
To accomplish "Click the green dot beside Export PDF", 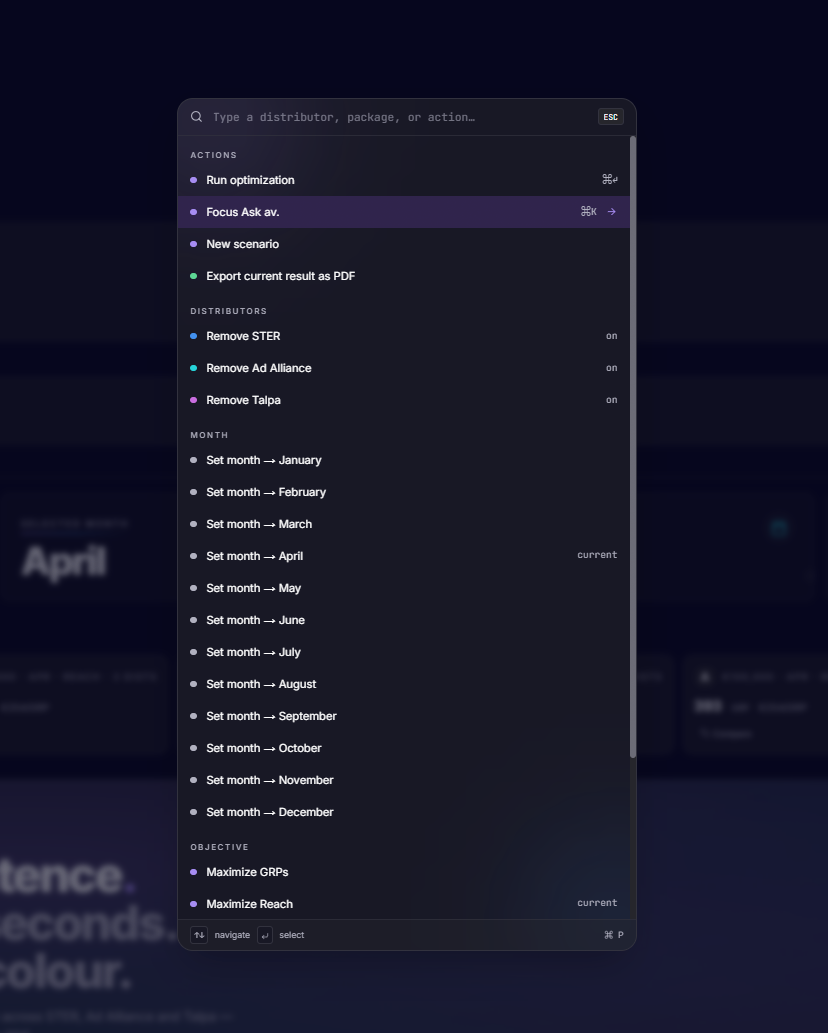I will [194, 276].
